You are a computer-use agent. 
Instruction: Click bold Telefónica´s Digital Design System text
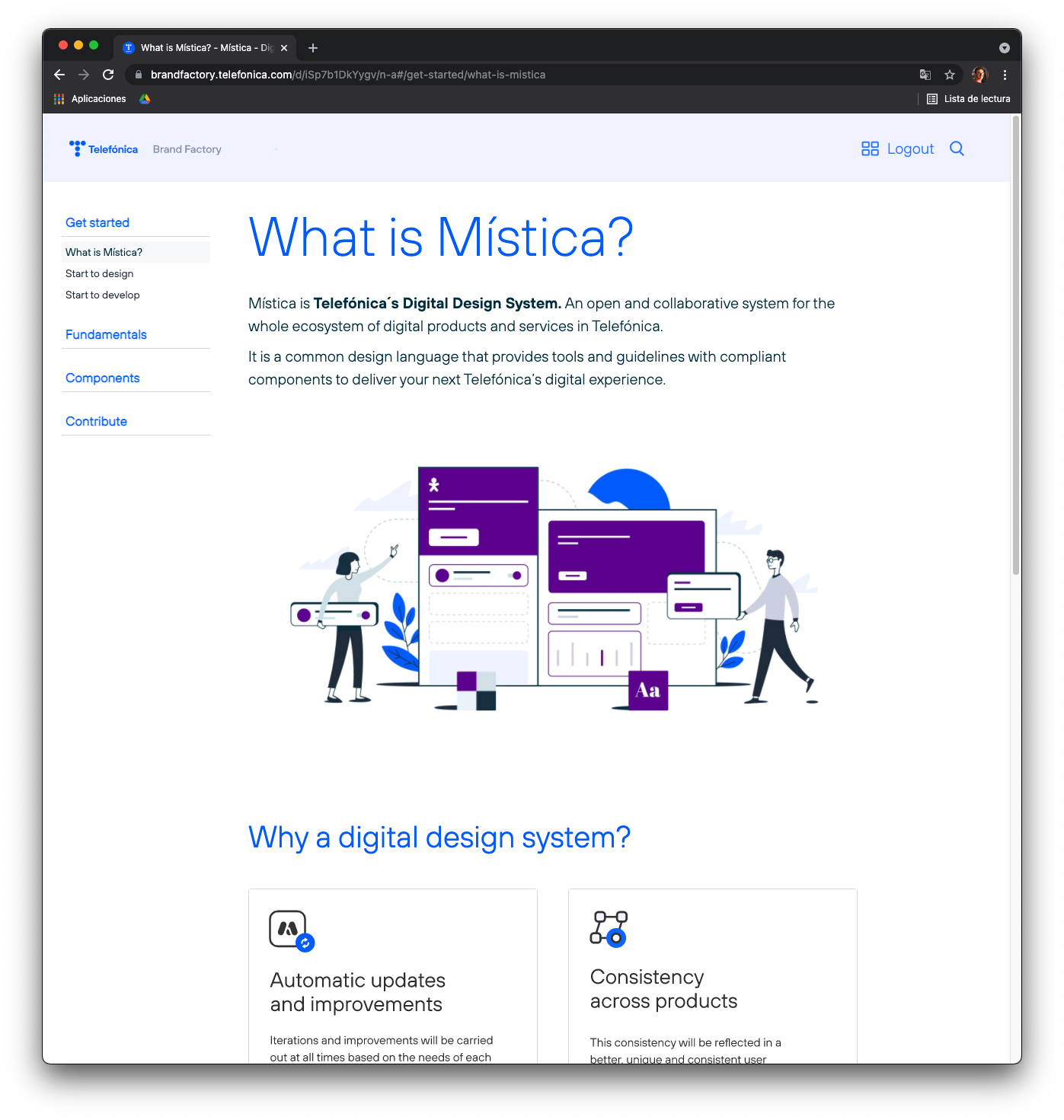(x=437, y=303)
